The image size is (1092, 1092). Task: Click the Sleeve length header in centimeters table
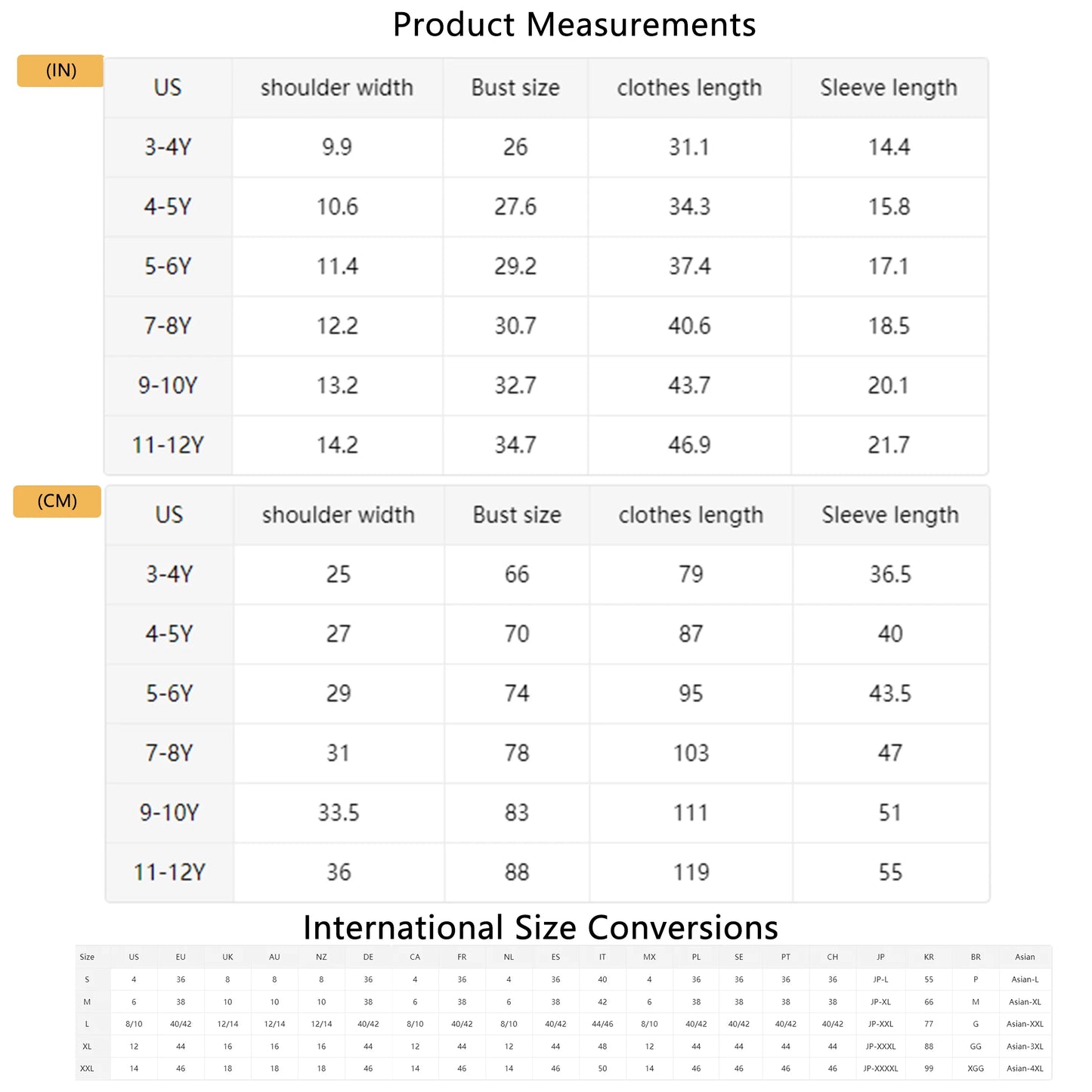pos(890,515)
